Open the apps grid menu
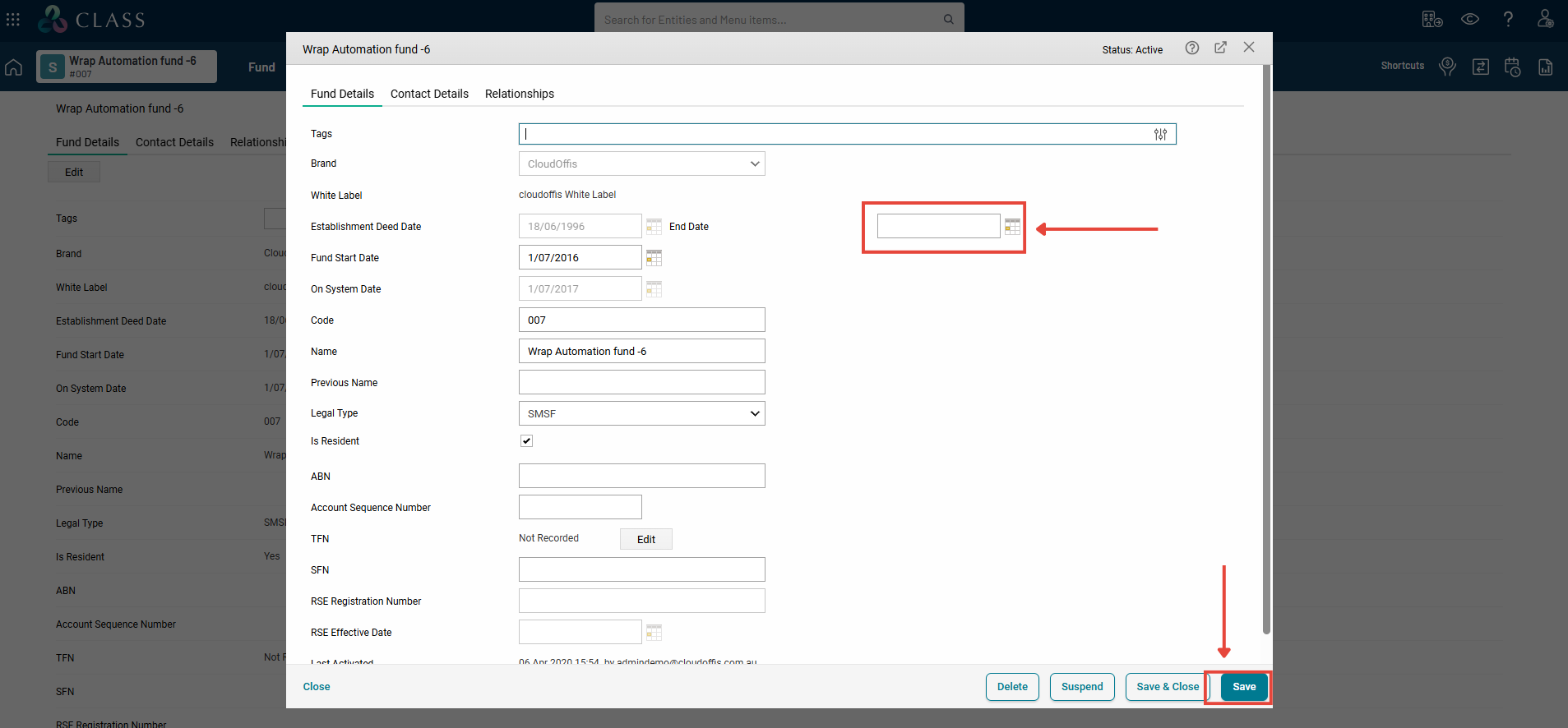The image size is (1568, 728). pyautogui.click(x=13, y=19)
